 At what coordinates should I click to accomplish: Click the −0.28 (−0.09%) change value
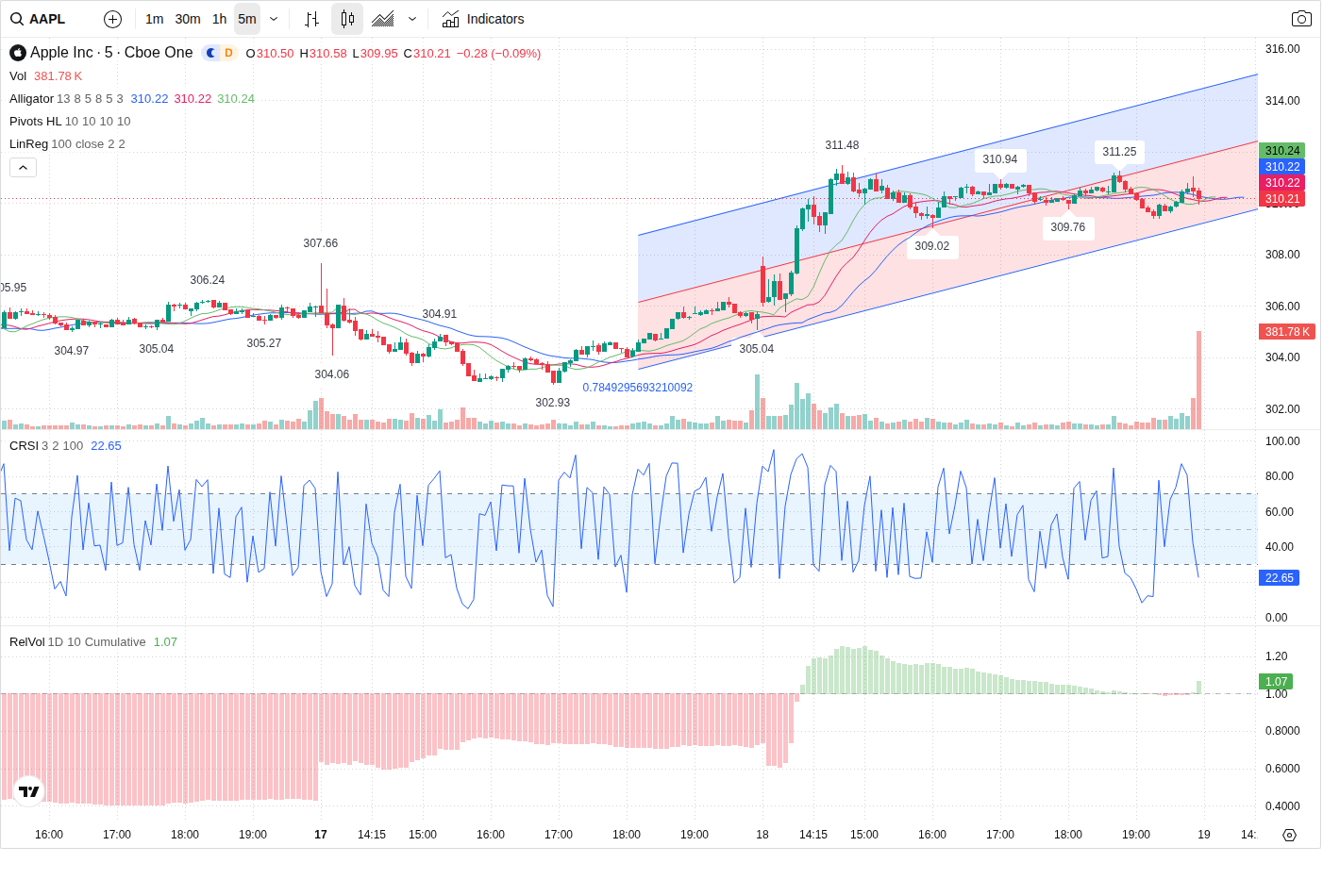click(x=498, y=54)
